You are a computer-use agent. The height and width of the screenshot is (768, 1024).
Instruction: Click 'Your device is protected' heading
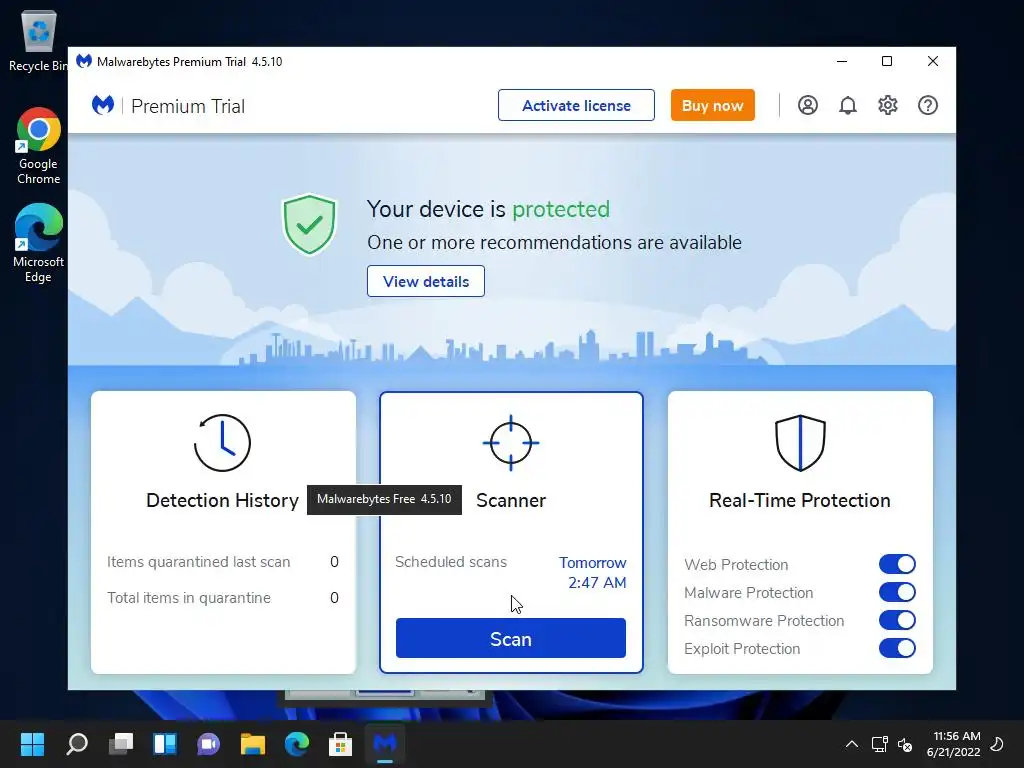tap(488, 209)
